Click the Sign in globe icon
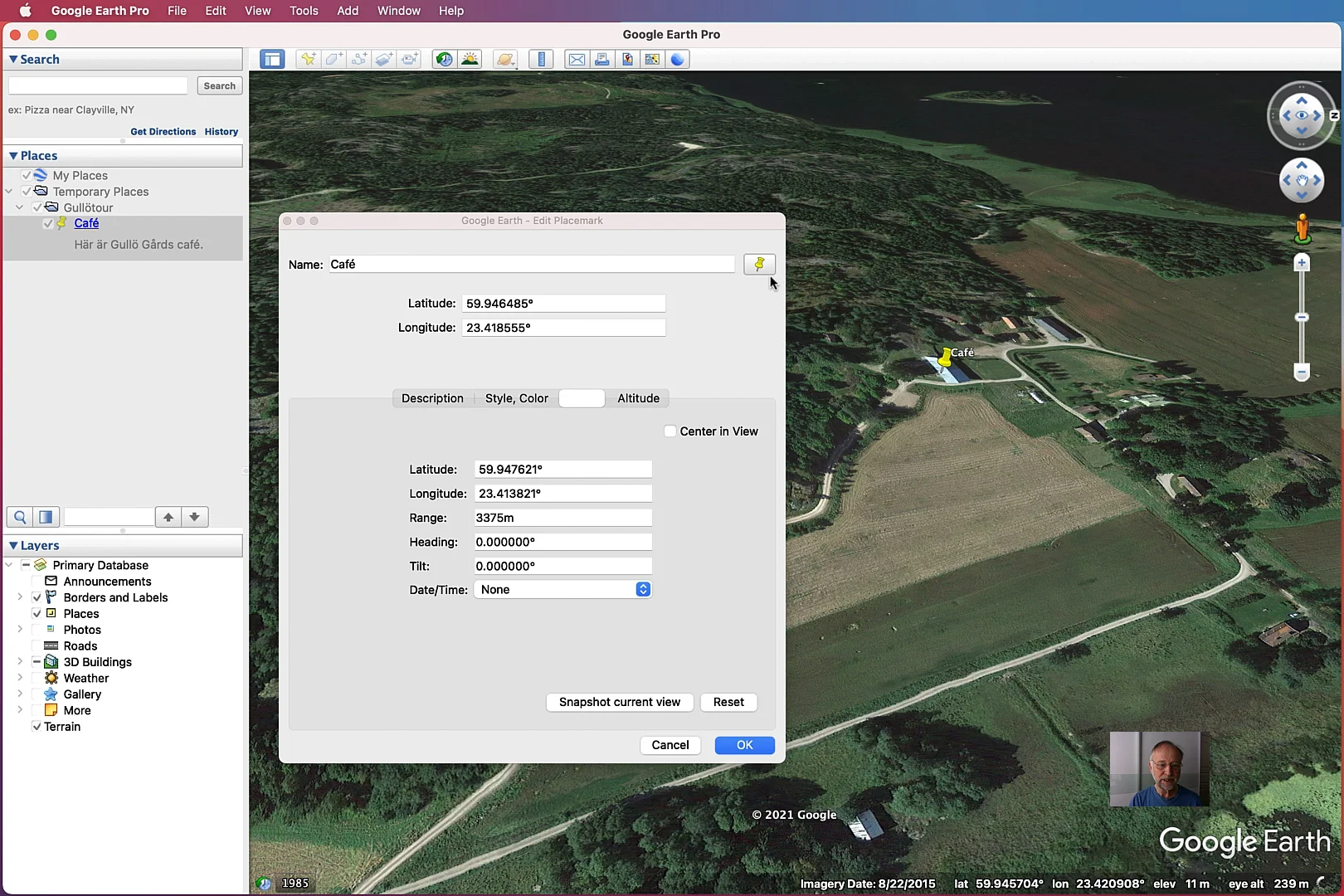Viewport: 1344px width, 896px height. click(x=678, y=59)
